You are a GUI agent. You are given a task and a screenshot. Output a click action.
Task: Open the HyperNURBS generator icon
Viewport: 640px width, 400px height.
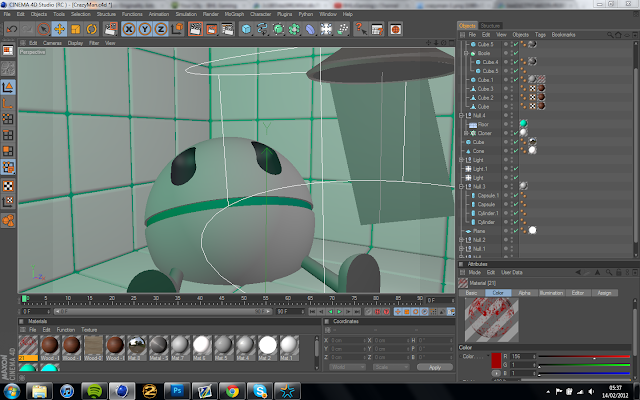278,29
